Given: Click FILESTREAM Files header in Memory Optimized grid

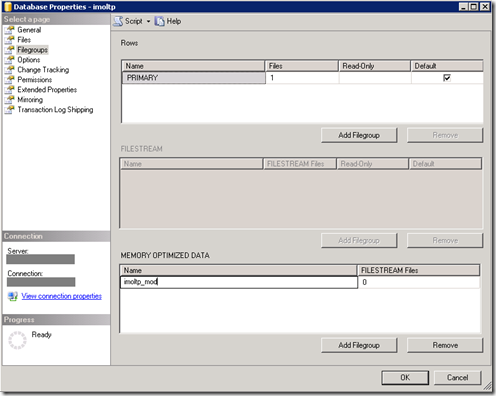Looking at the screenshot, I should (419, 270).
